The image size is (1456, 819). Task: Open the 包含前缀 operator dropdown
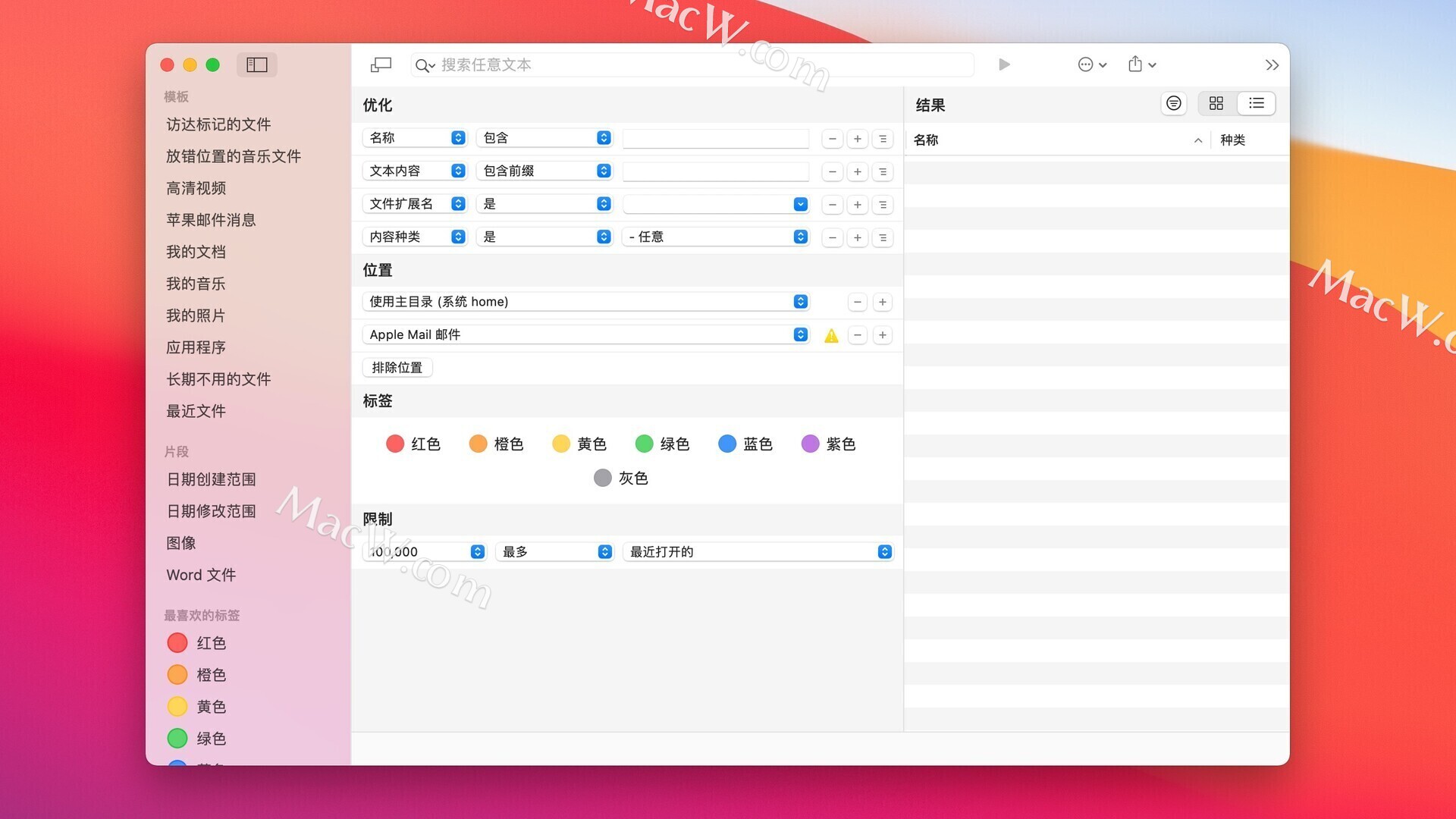pyautogui.click(x=544, y=171)
